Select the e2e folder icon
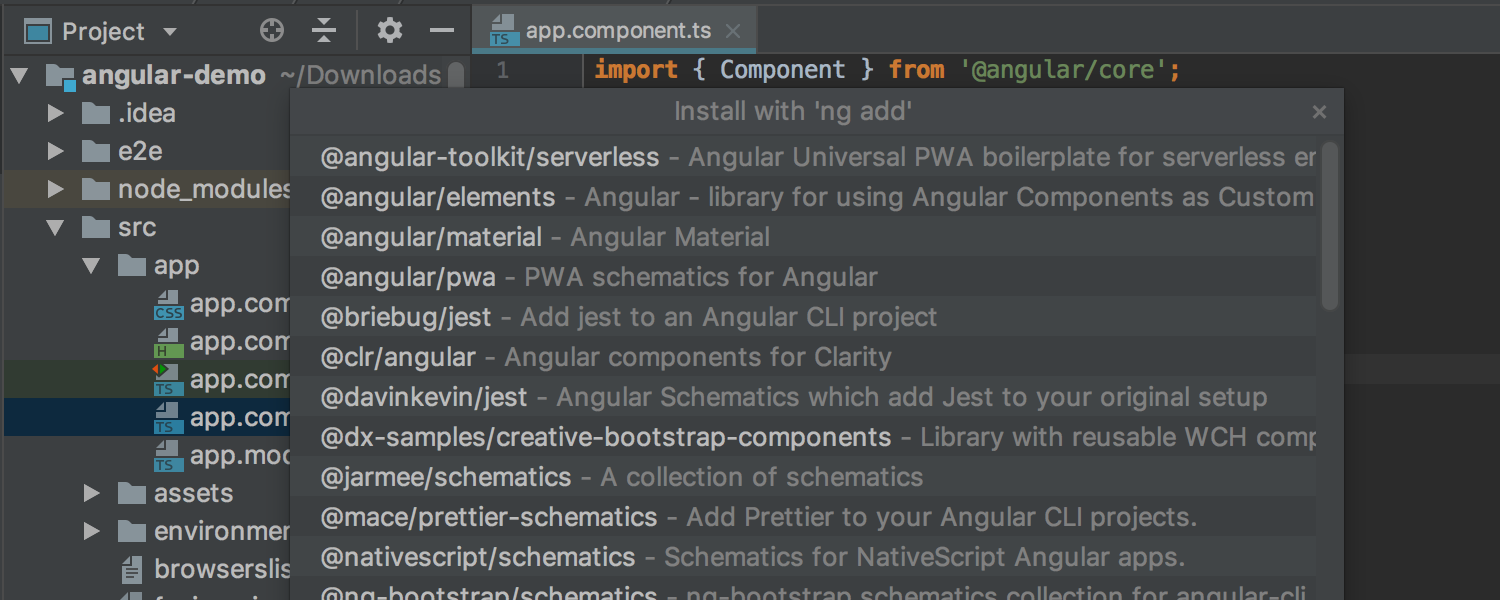Screen dimensions: 1500x600 coord(96,151)
